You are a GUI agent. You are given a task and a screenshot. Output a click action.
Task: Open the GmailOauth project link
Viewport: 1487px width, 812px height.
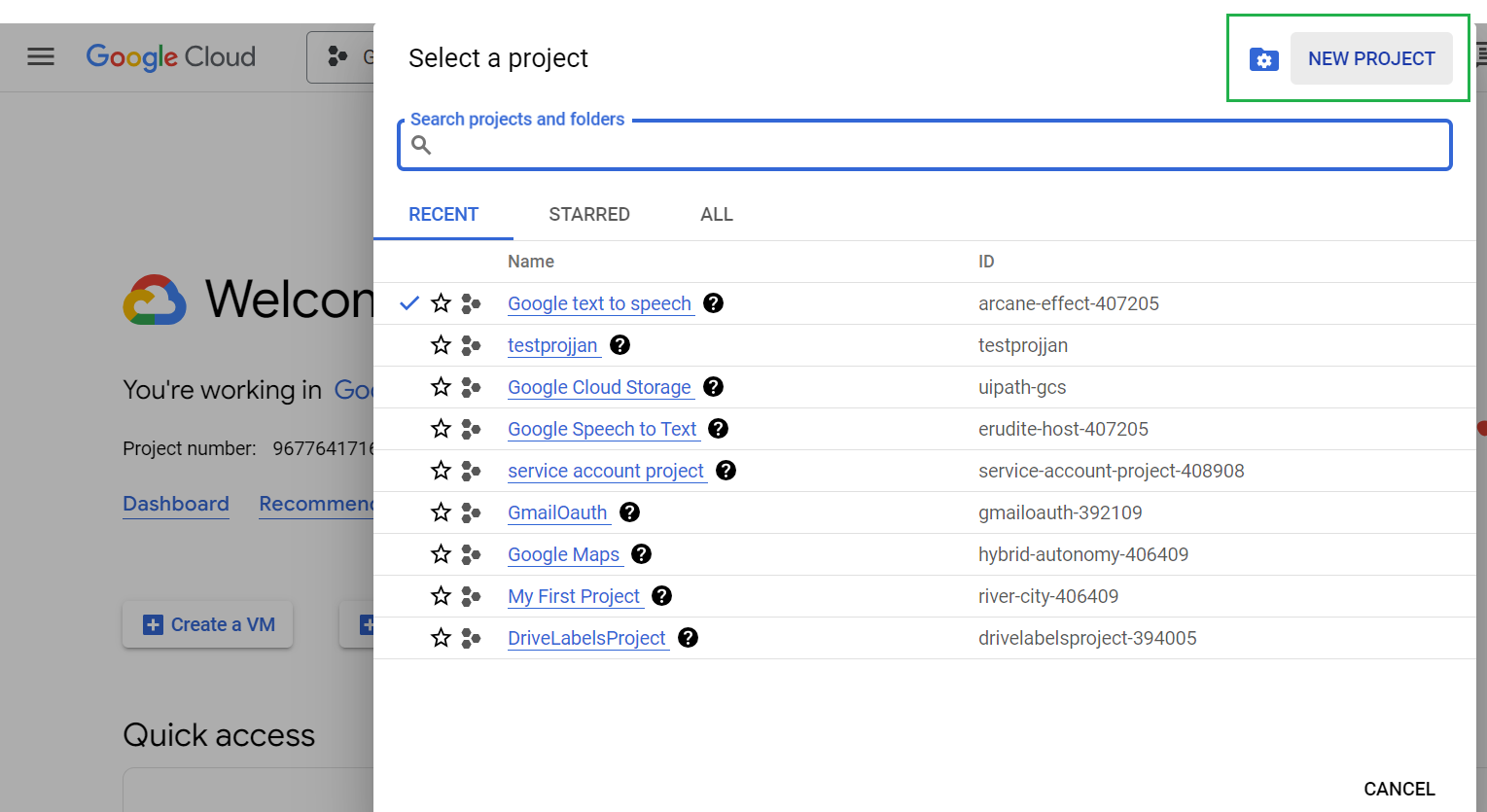(557, 512)
